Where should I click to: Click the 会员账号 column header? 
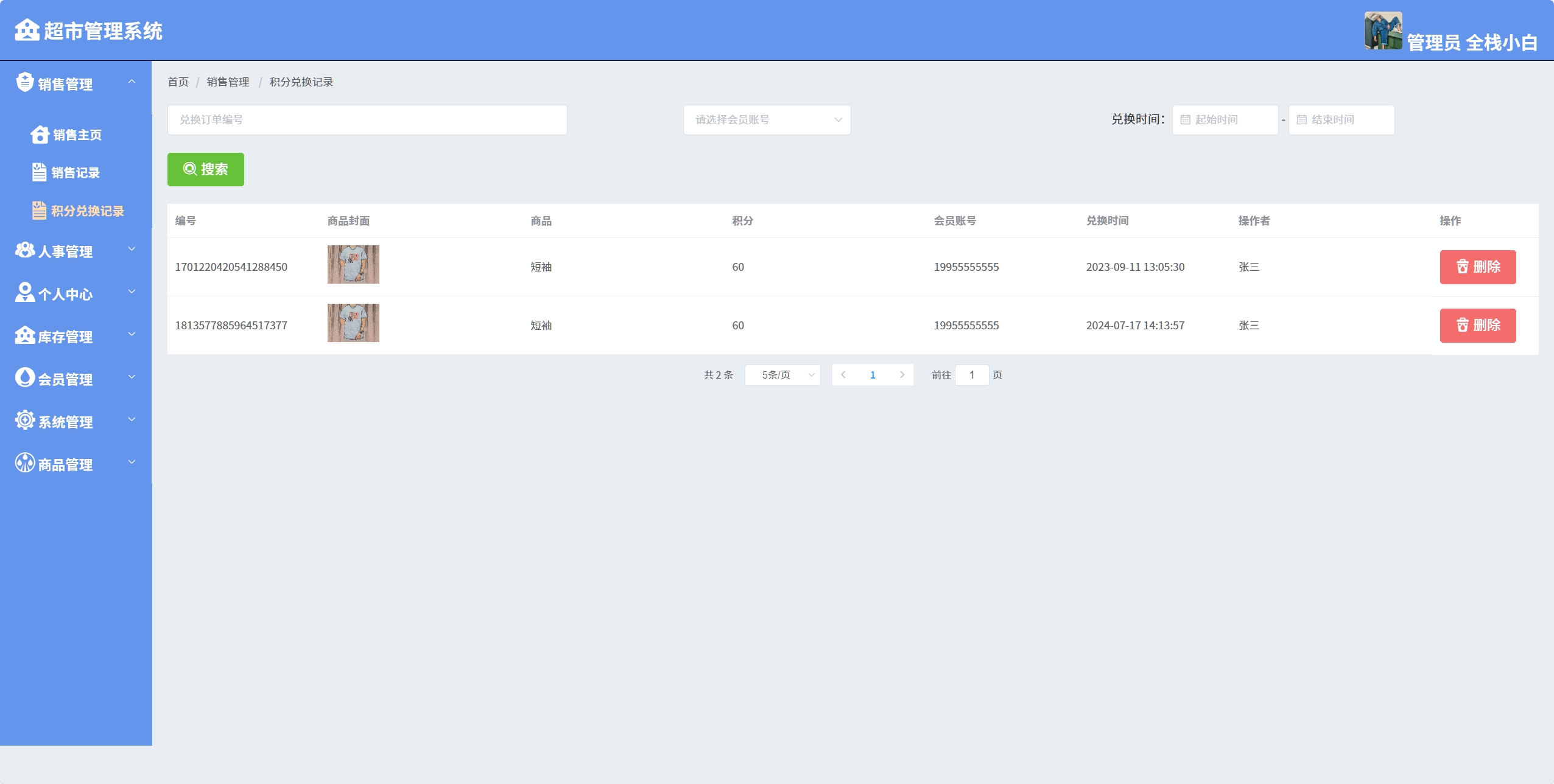[955, 220]
